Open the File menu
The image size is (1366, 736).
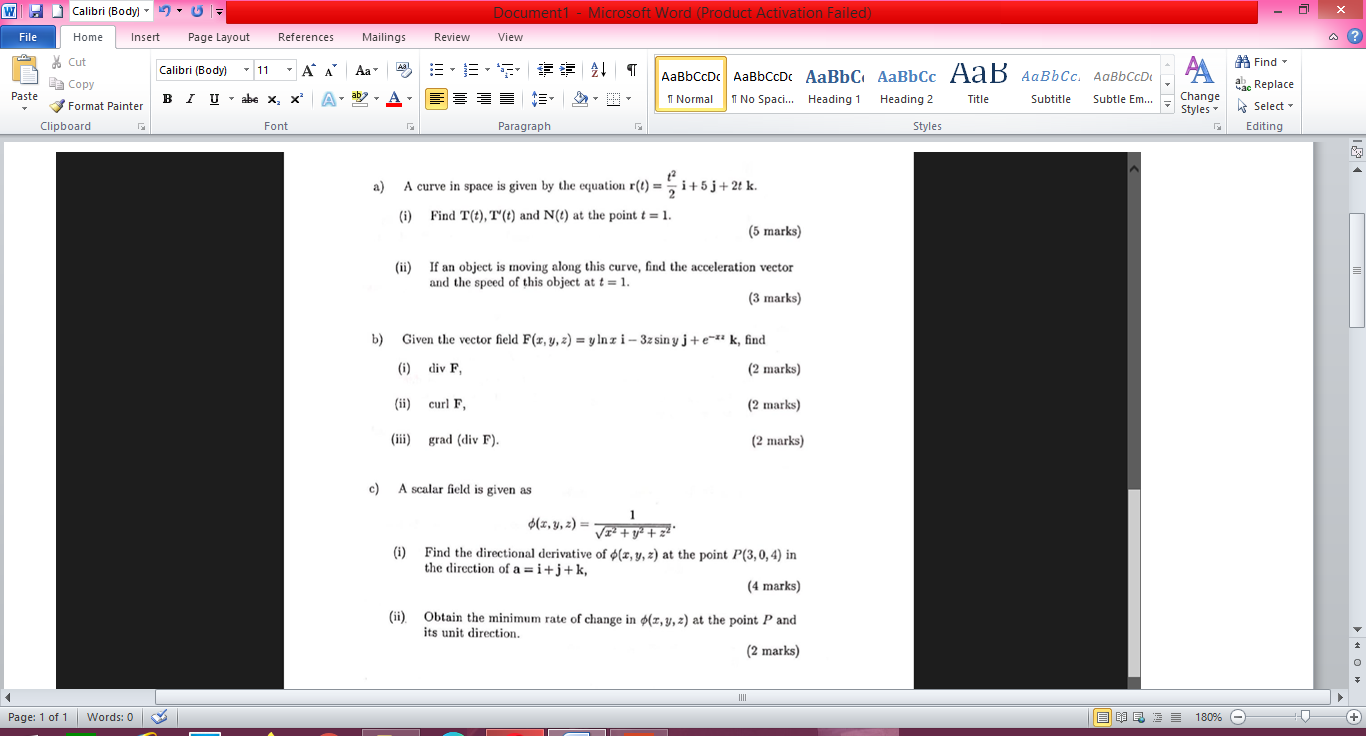[28, 36]
